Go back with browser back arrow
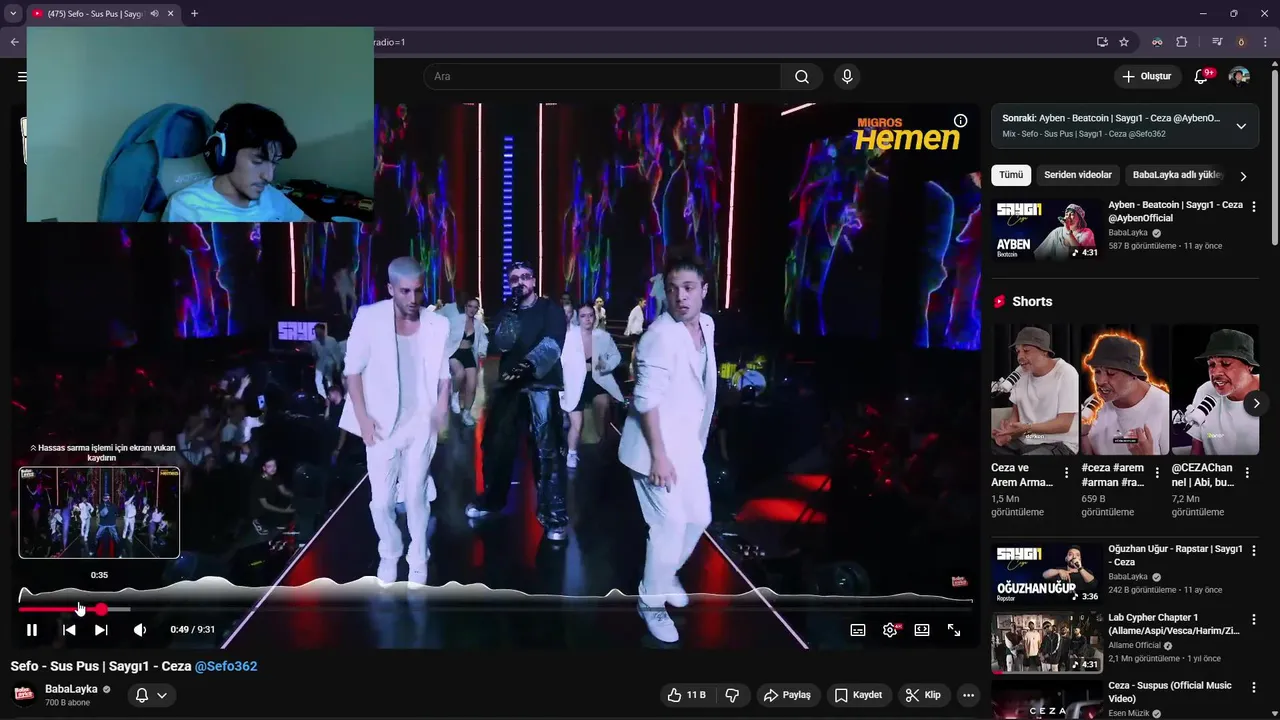This screenshot has width=1280, height=720. (14, 42)
